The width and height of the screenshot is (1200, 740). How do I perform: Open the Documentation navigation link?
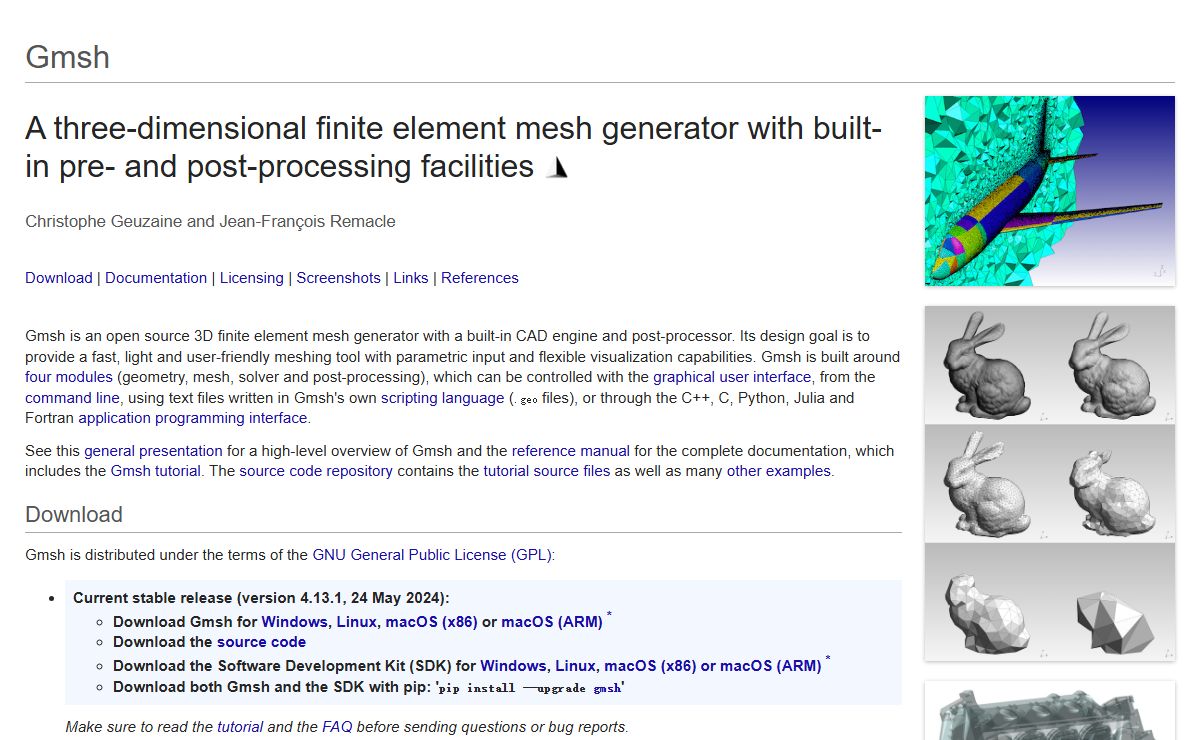[156, 278]
